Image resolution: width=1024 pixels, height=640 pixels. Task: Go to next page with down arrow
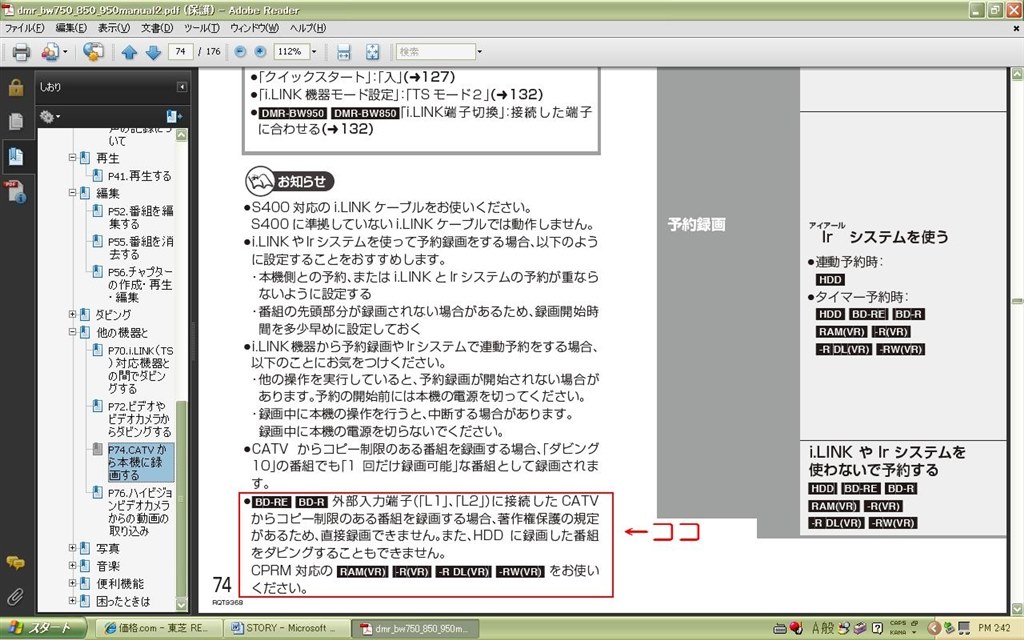(x=153, y=52)
